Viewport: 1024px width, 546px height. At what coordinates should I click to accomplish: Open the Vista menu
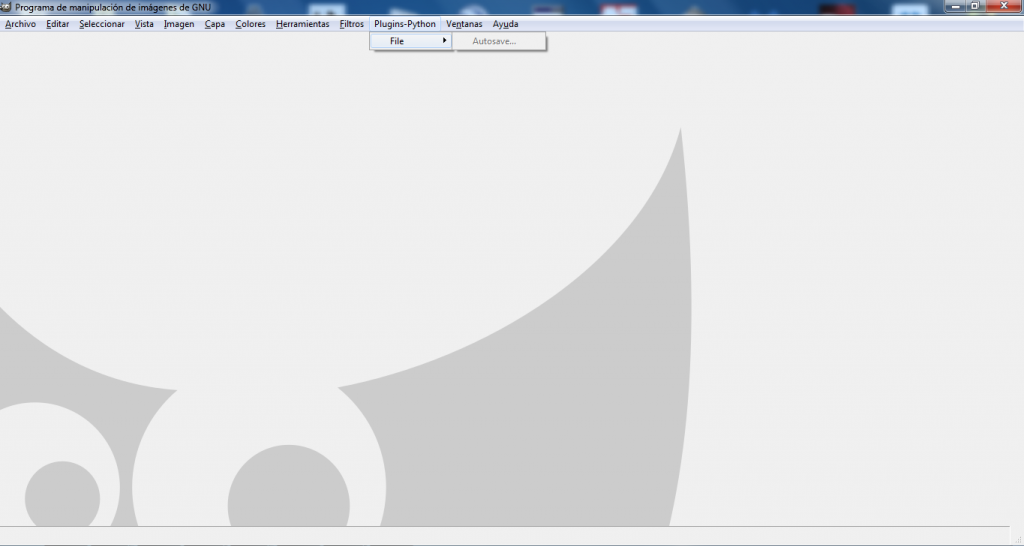click(144, 24)
